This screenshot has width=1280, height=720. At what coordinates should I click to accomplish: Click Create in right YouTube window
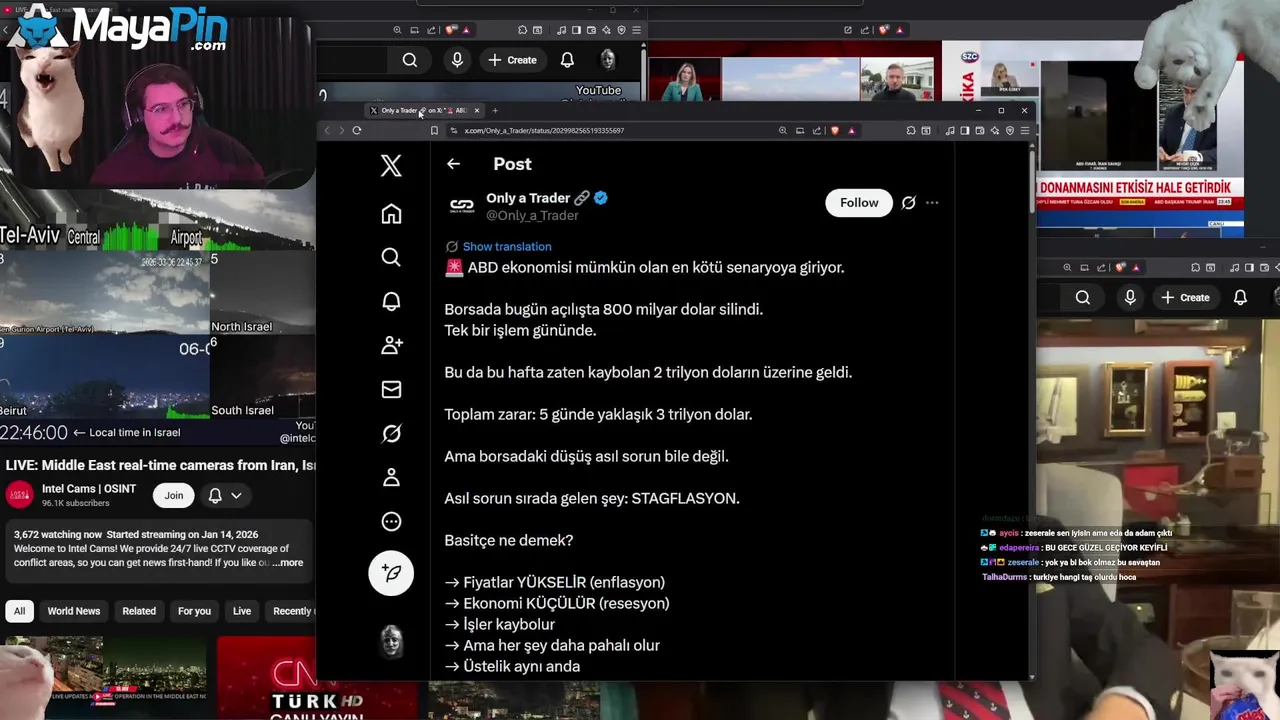(1184, 297)
